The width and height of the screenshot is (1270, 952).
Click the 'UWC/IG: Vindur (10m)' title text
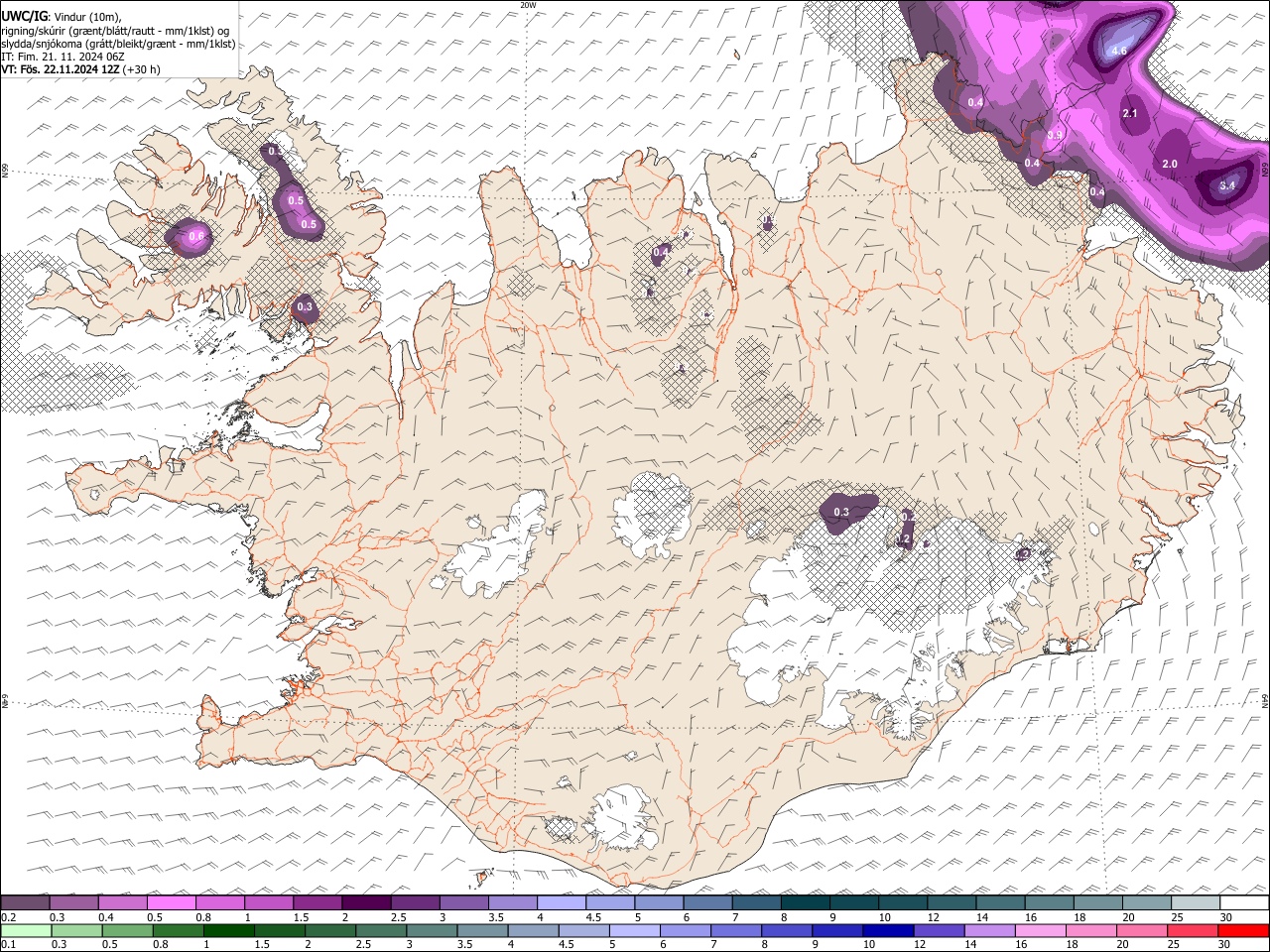[x=62, y=16]
